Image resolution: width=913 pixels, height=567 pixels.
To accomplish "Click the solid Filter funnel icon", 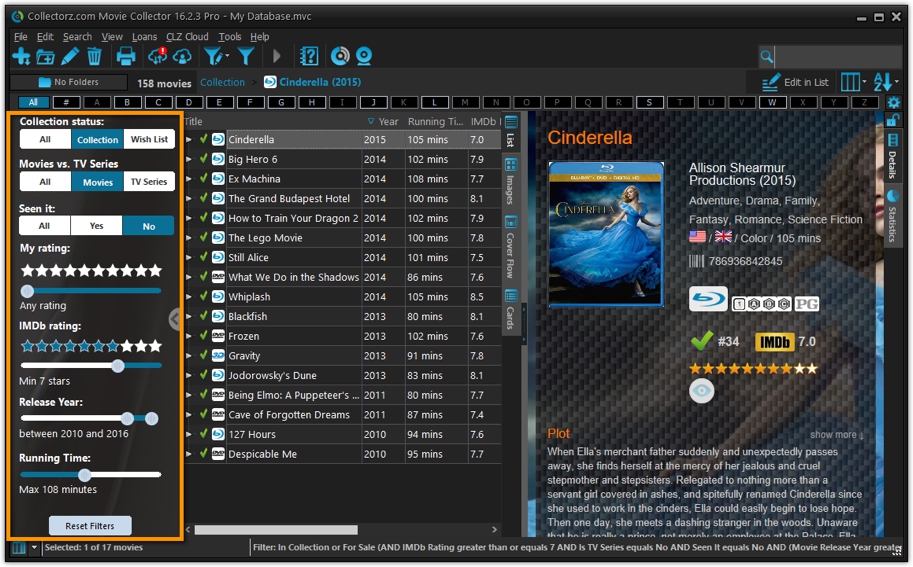I will [246, 56].
